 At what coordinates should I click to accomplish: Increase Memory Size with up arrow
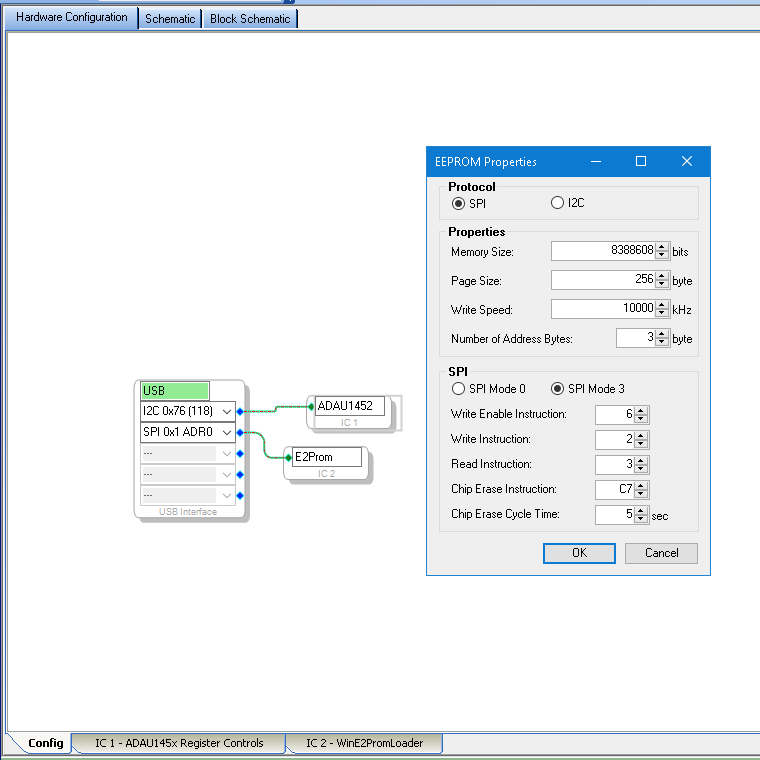[662, 247]
